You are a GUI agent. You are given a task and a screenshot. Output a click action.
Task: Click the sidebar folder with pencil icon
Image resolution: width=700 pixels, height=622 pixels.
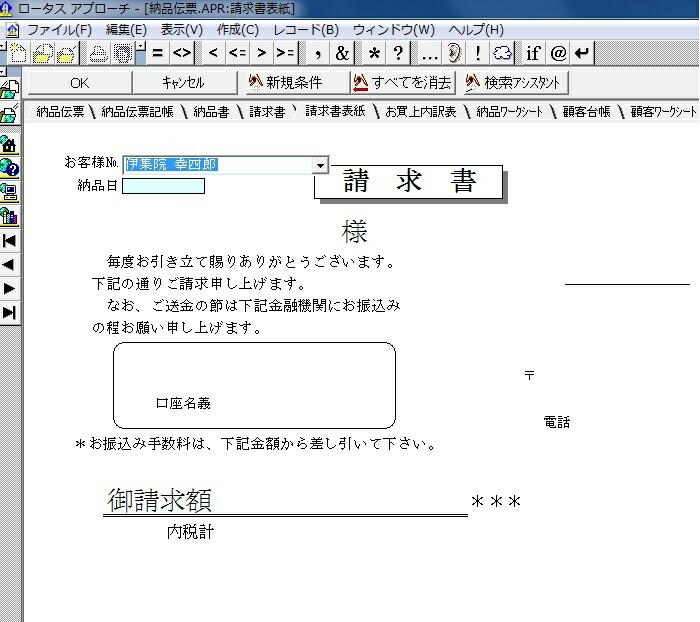(x=10, y=113)
